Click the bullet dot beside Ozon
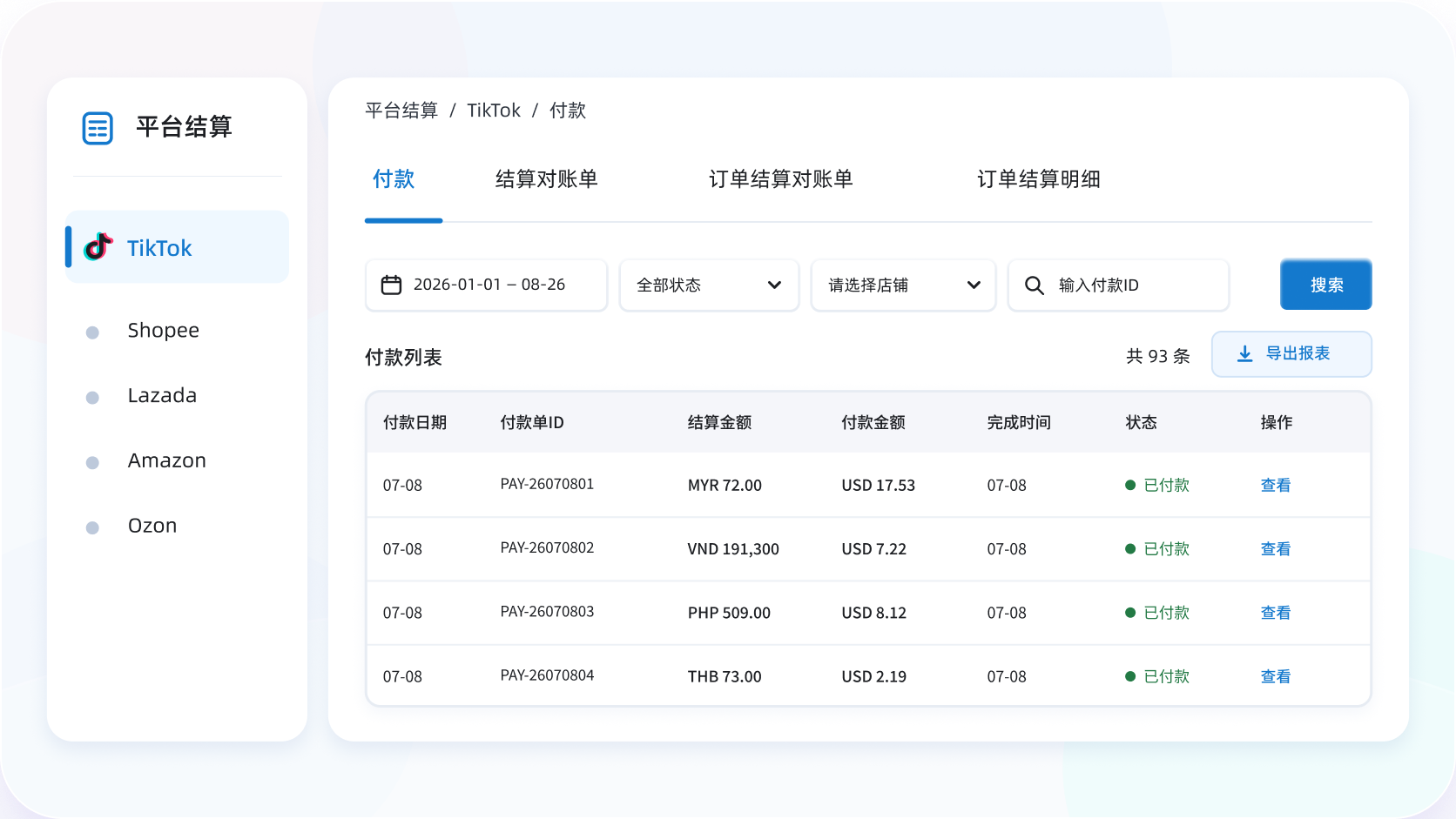The image size is (1456, 819). (x=92, y=527)
